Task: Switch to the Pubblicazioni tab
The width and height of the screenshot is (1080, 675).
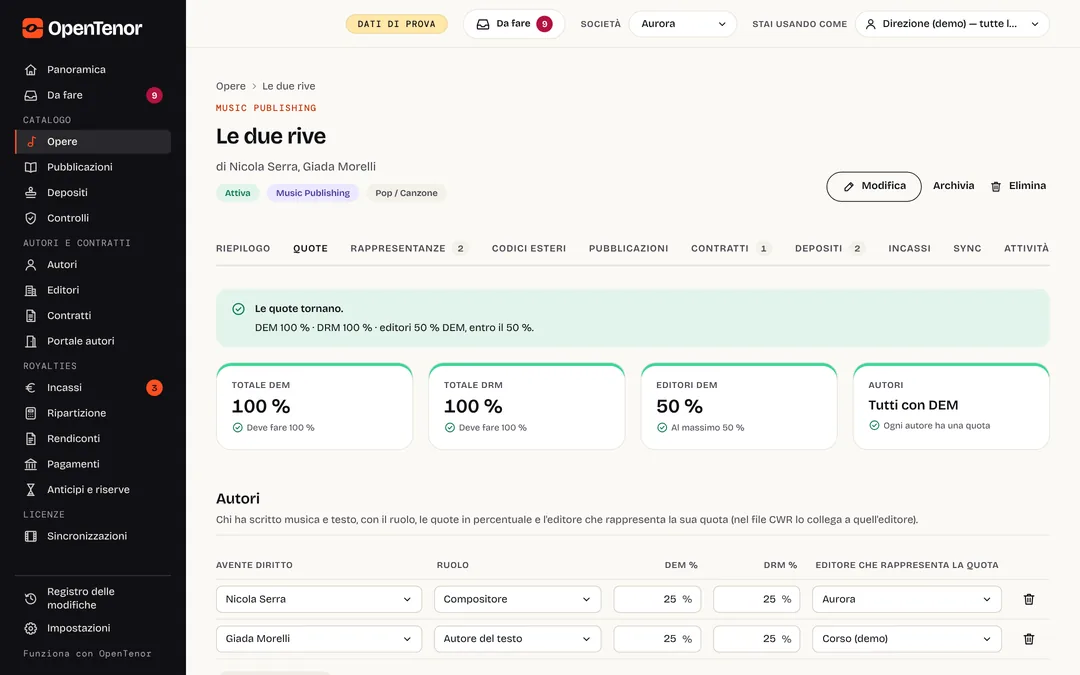Action: pyautogui.click(x=628, y=249)
